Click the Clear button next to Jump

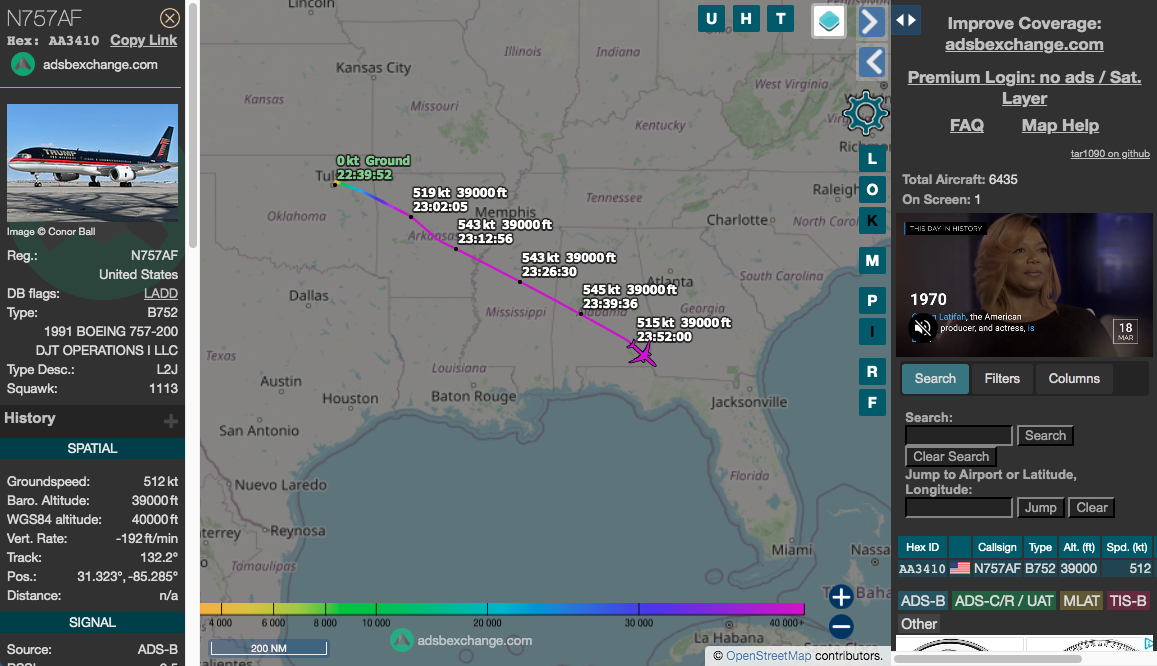pyautogui.click(x=1091, y=507)
